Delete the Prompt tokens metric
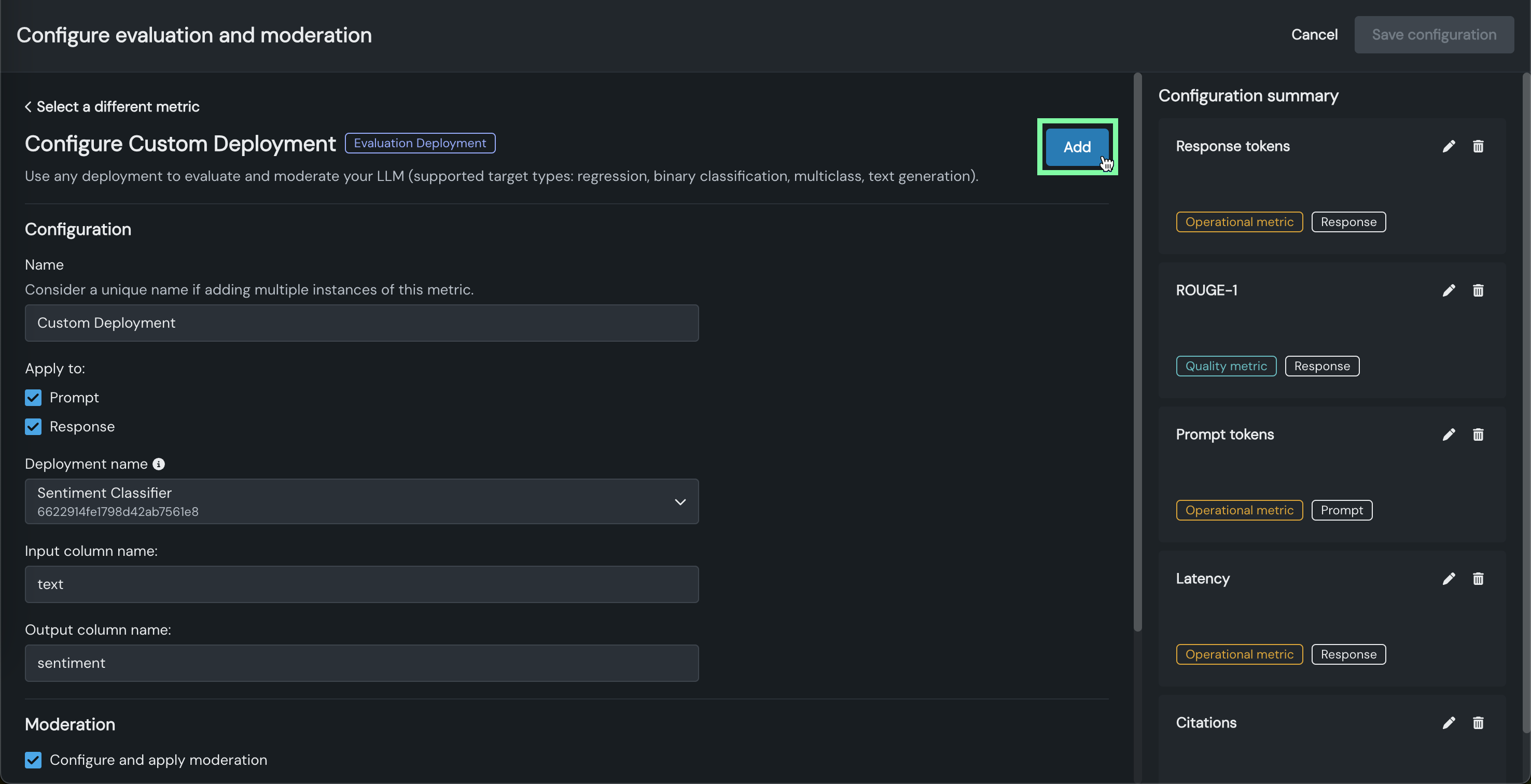1531x784 pixels. tap(1478, 435)
